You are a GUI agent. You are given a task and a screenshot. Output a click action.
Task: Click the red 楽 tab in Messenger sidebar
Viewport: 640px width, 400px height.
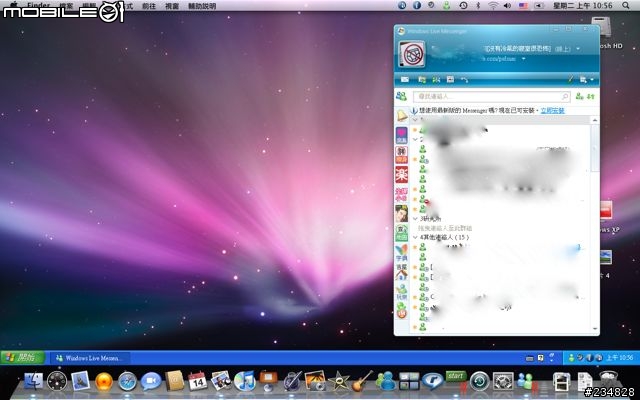(x=402, y=175)
